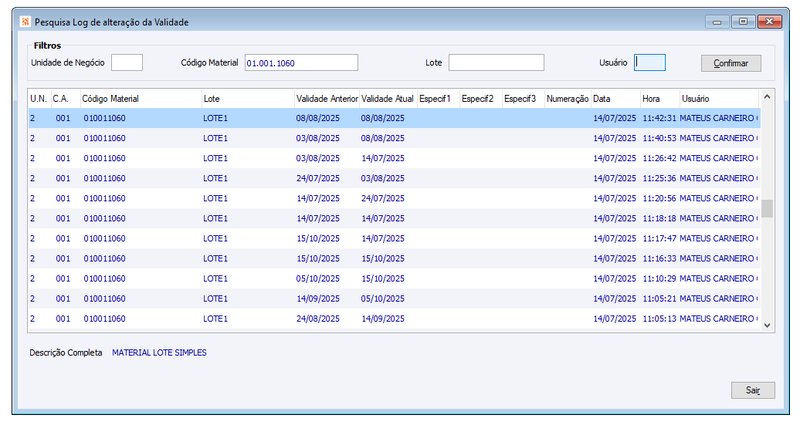
Task: Maximize the Pesquisa Log window
Action: [x=743, y=21]
